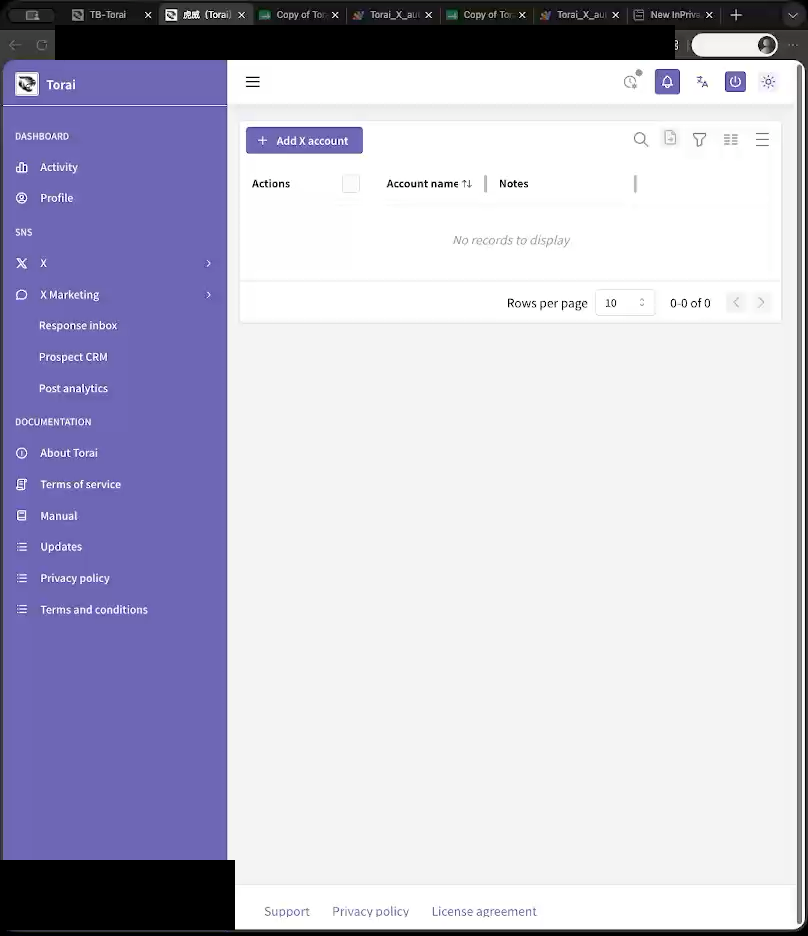Sort by Account name arrows
The width and height of the screenshot is (808, 936).
point(467,184)
